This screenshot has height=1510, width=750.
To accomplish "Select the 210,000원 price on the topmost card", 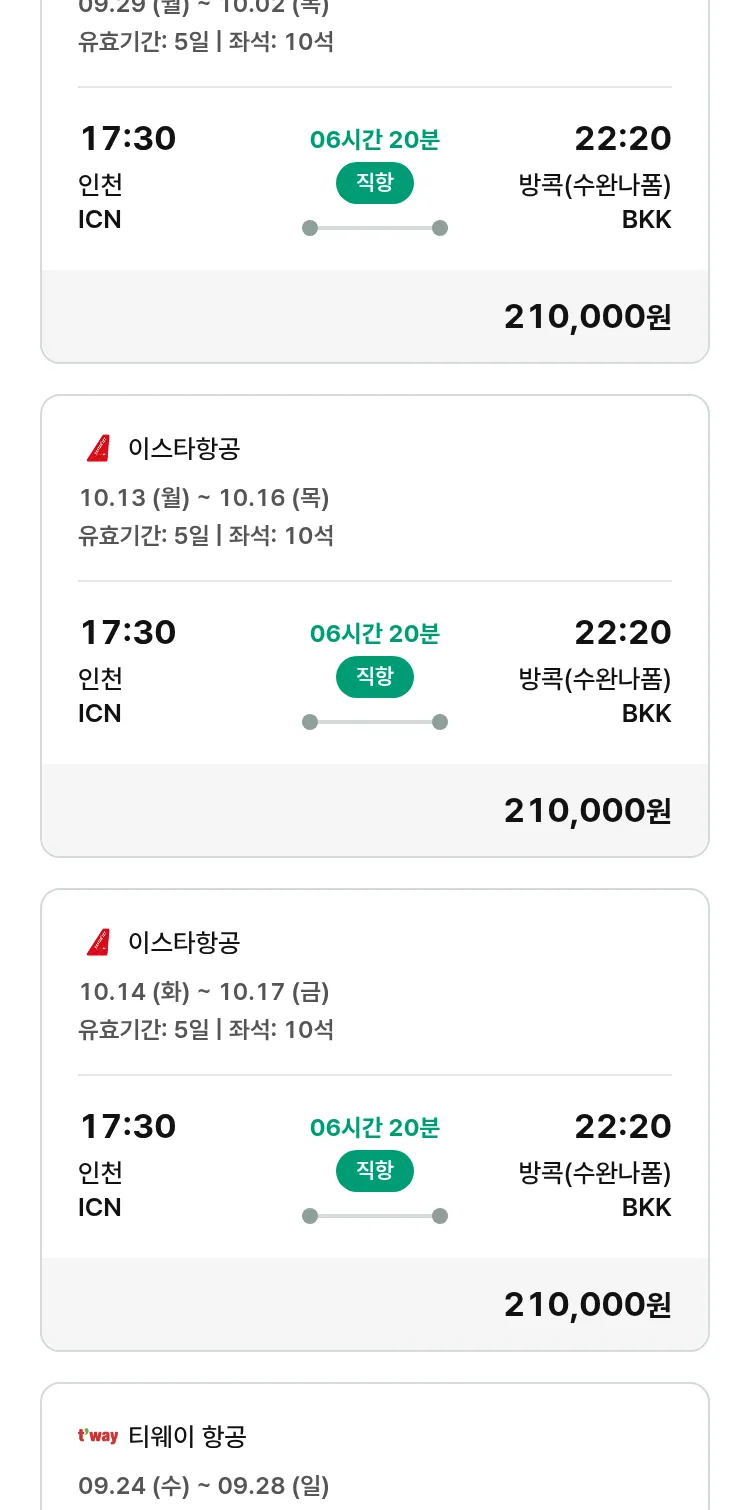I will (587, 317).
